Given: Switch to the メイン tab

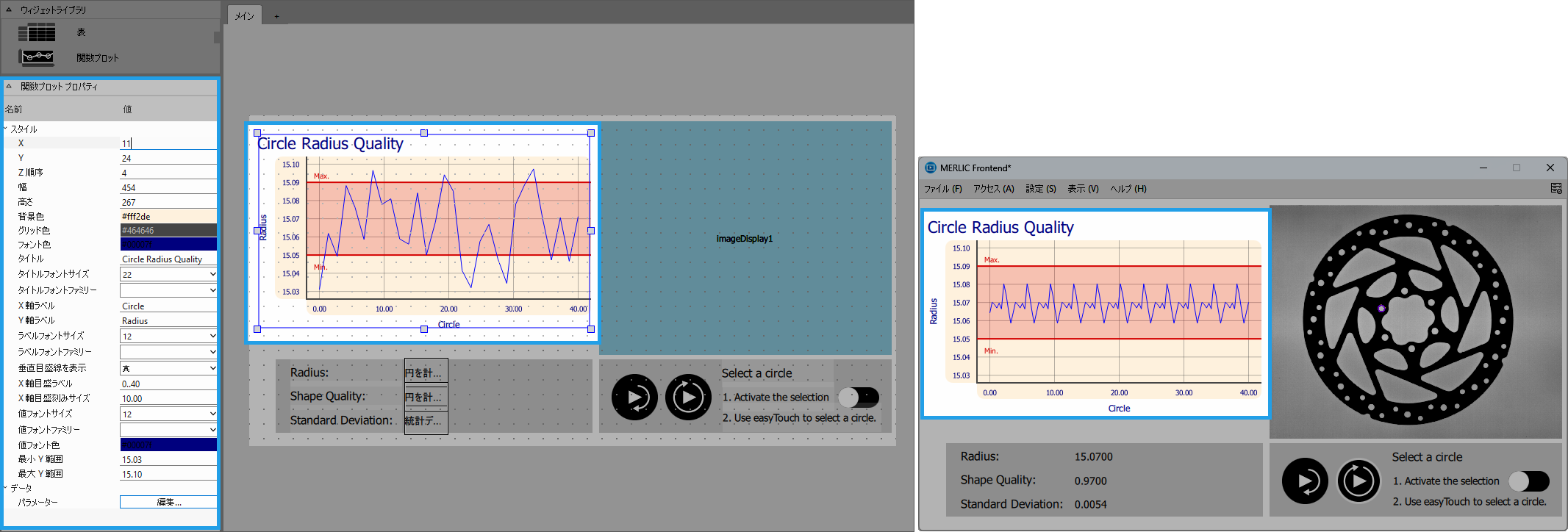Looking at the screenshot, I should pos(245,15).
